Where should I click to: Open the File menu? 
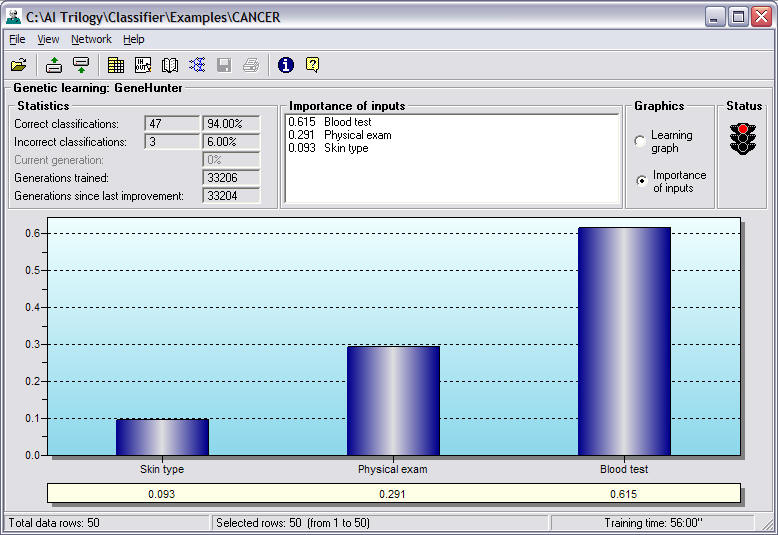pos(17,39)
